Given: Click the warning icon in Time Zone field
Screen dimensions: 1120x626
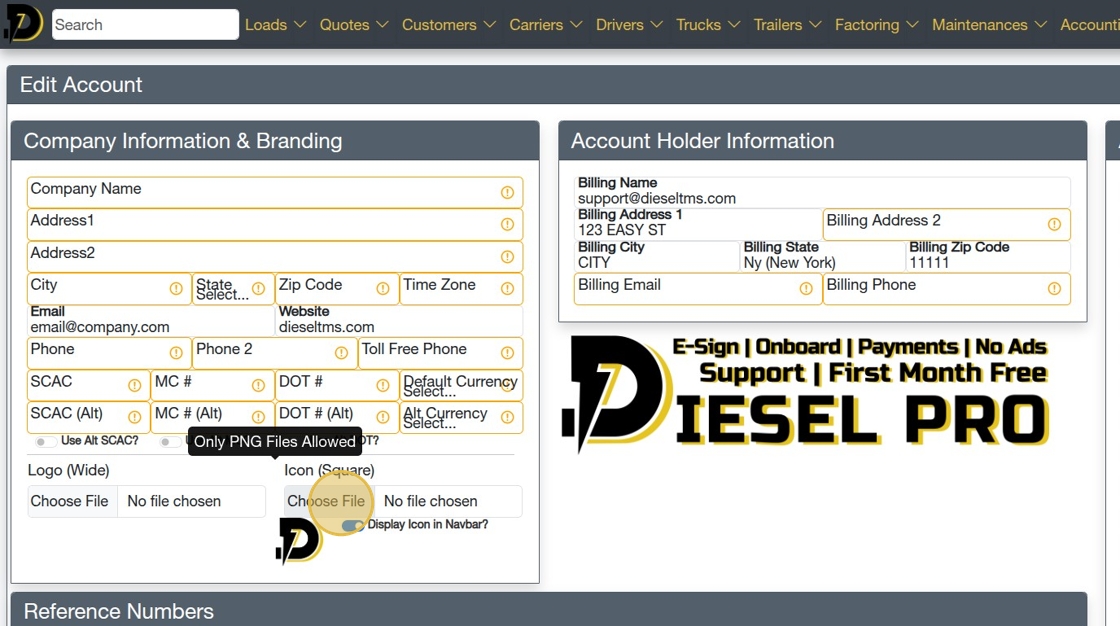Looking at the screenshot, I should point(507,289).
